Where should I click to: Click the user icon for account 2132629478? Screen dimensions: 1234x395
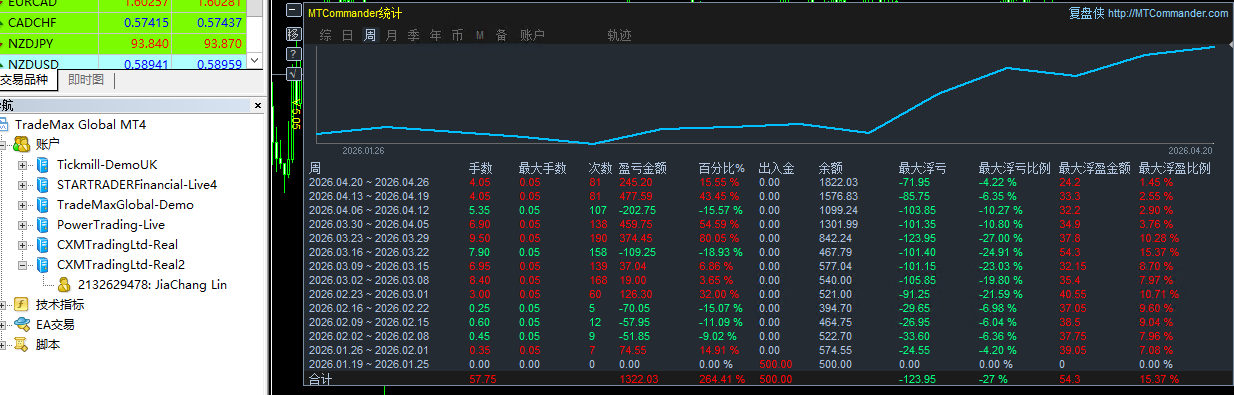pos(65,284)
